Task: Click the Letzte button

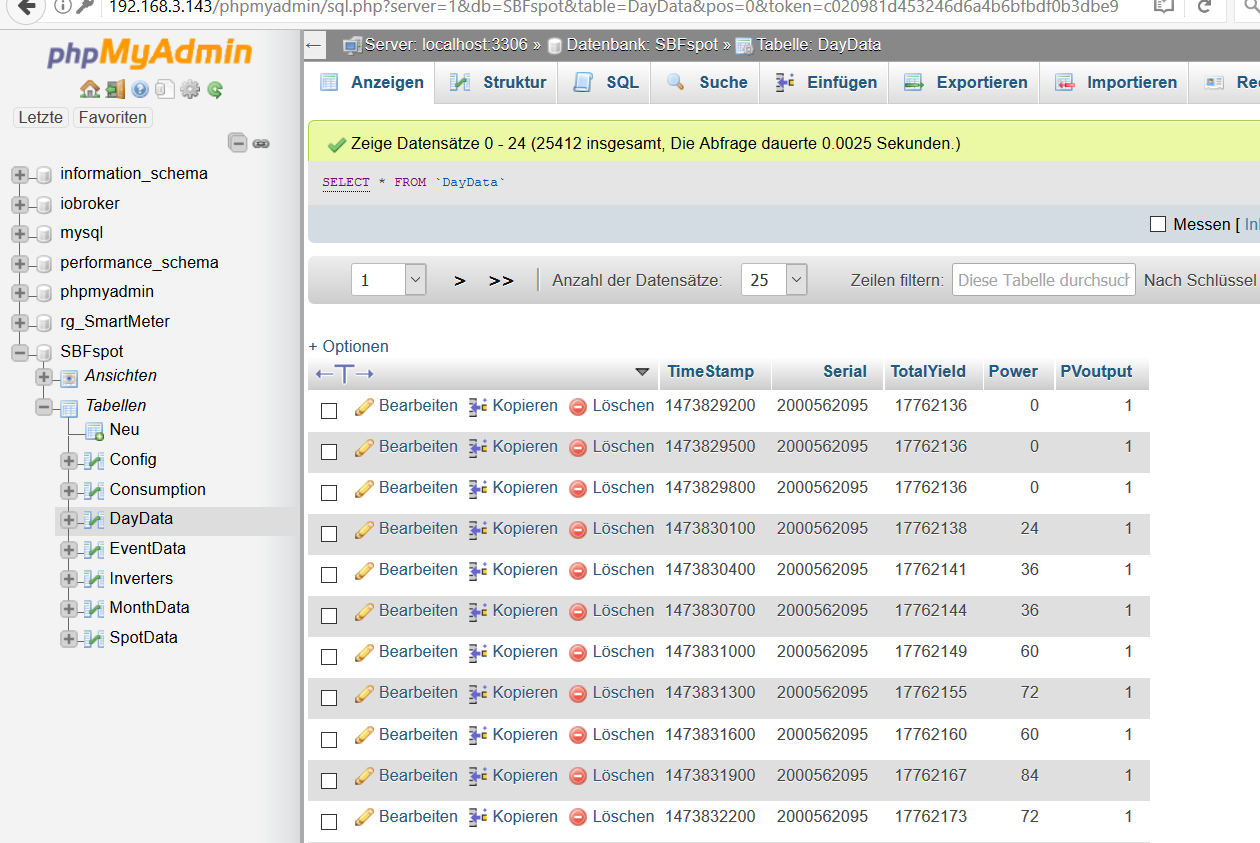Action: 41,117
